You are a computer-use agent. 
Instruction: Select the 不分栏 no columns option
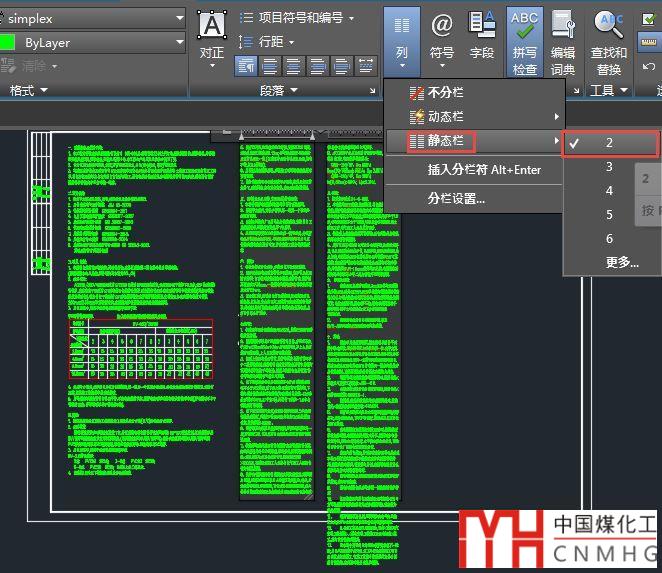[x=445, y=93]
